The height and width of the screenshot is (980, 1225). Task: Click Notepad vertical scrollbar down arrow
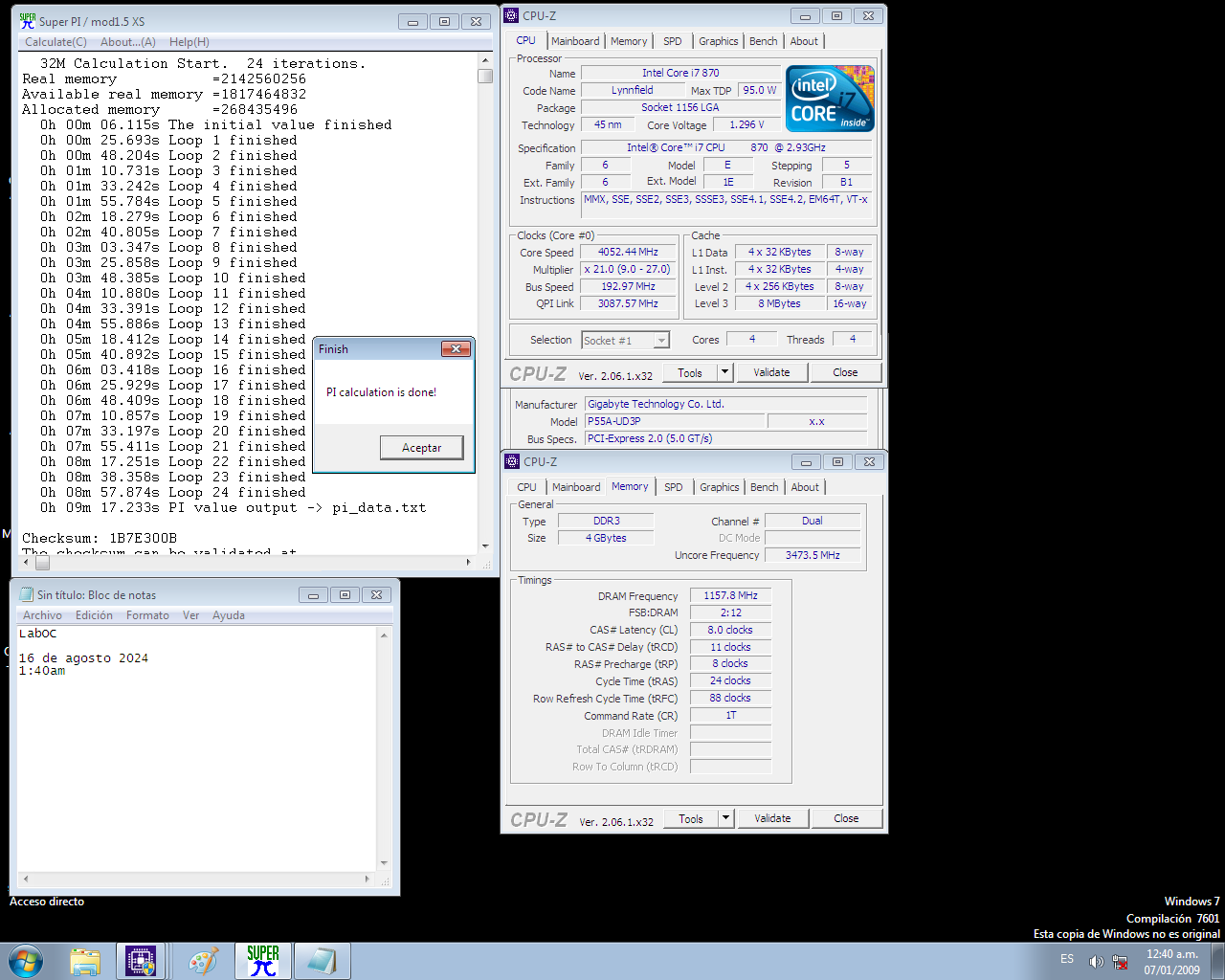[384, 862]
